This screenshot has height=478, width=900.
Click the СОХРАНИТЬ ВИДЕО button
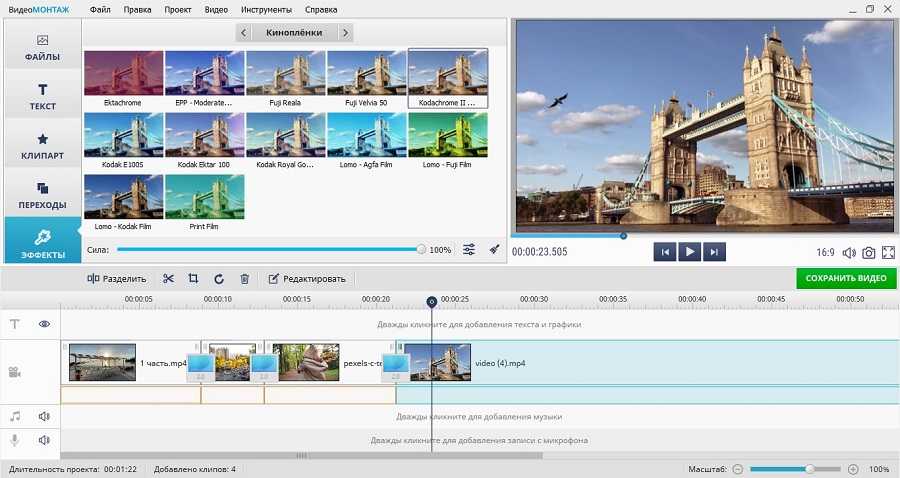click(x=846, y=278)
